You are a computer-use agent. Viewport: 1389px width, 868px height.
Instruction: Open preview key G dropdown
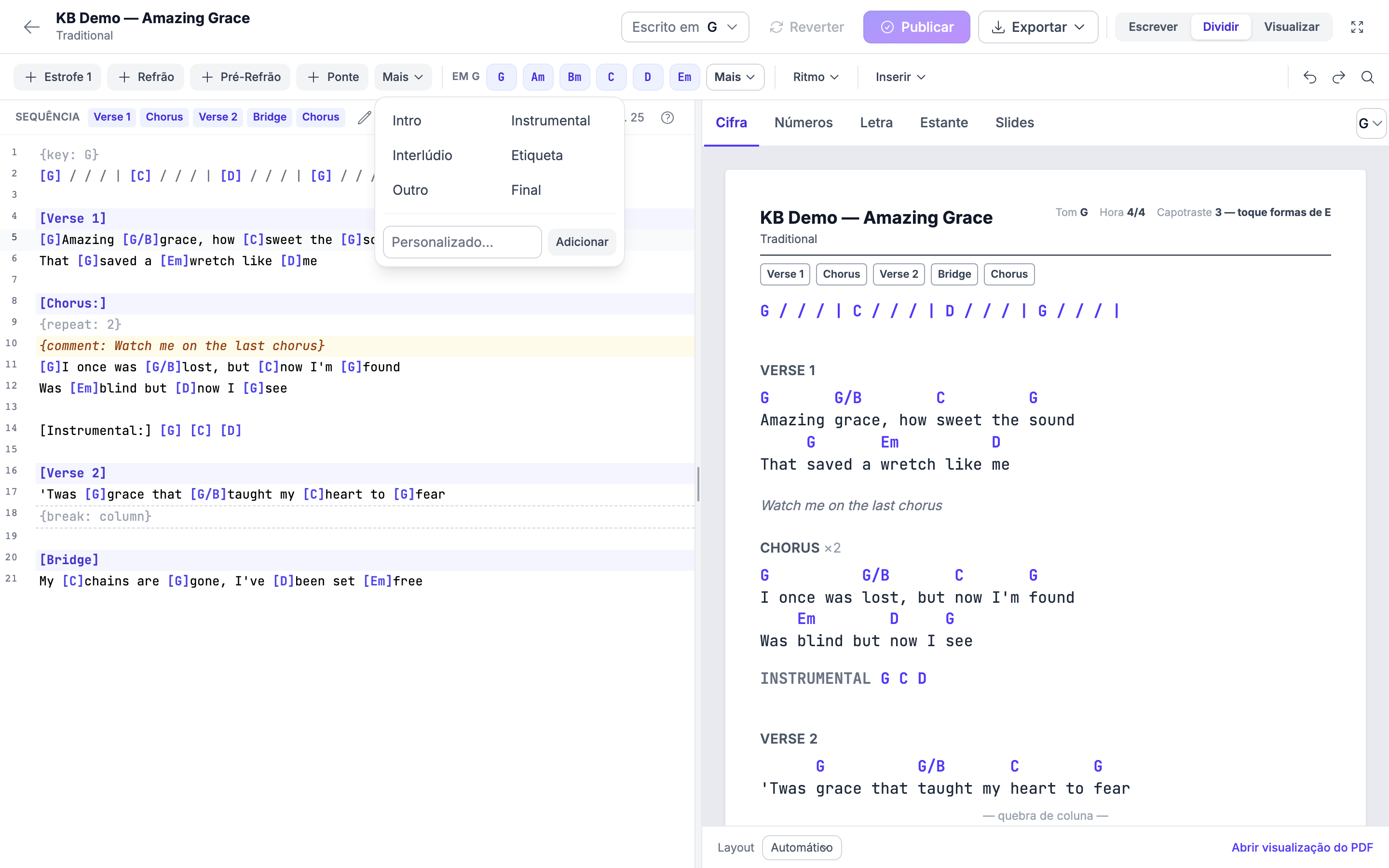1371,123
